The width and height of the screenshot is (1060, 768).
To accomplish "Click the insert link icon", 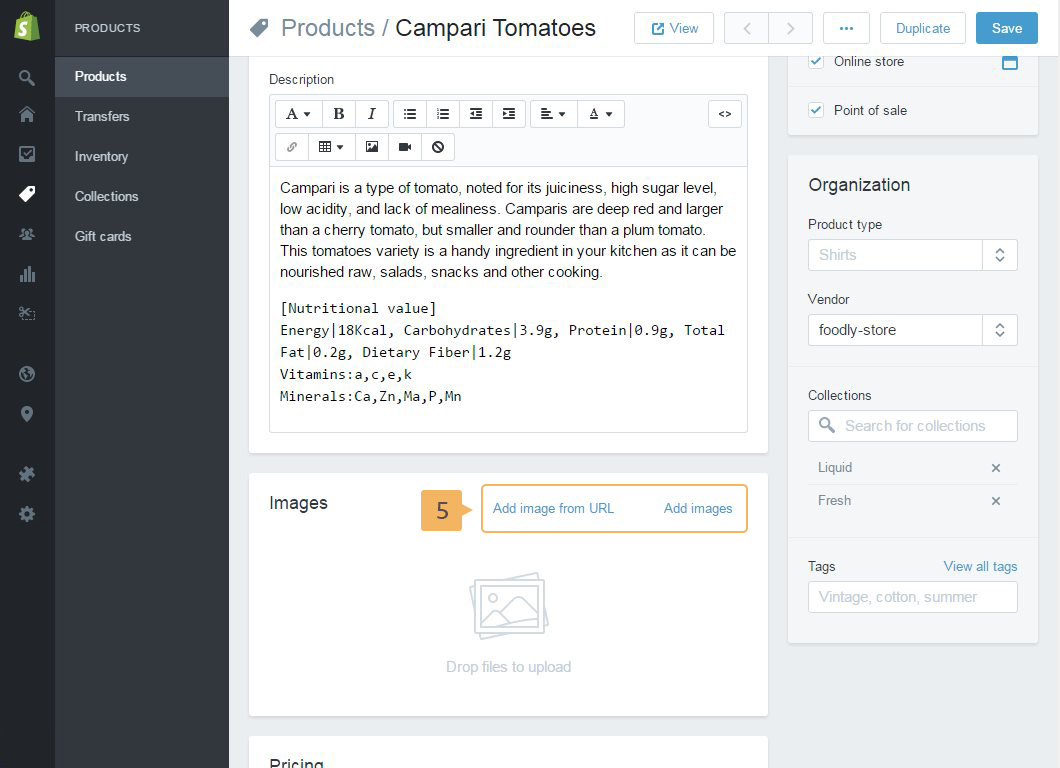I will pos(292,147).
